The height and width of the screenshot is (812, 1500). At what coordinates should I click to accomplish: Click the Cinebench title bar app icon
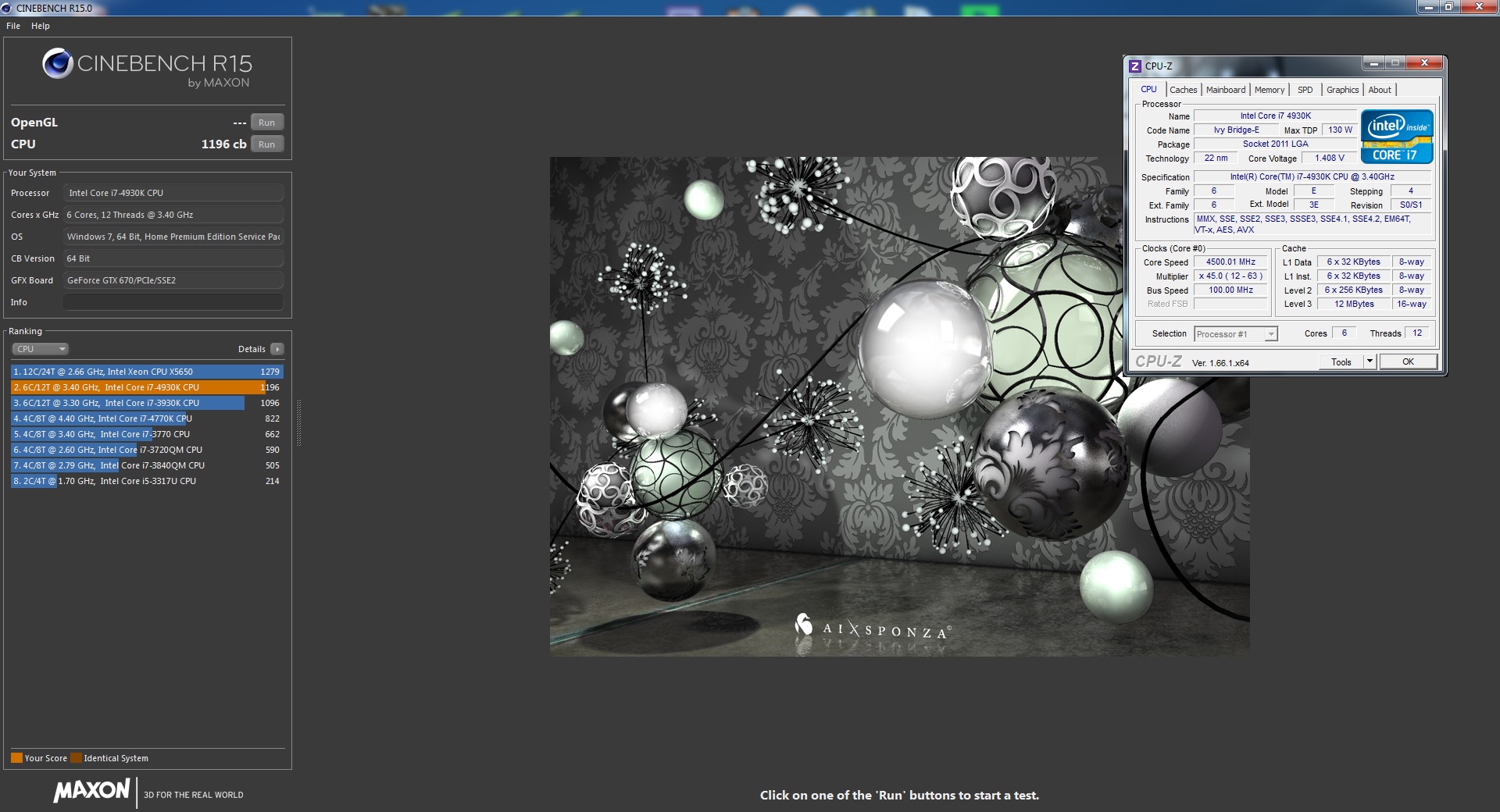(8, 8)
